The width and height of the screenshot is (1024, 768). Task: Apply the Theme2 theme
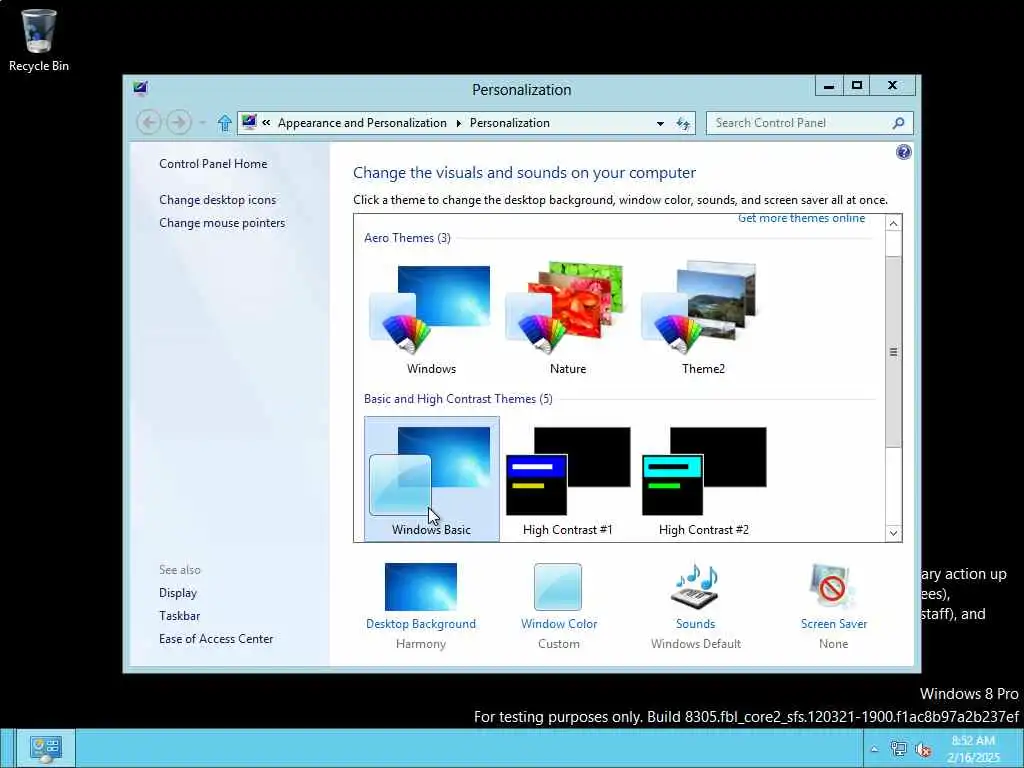click(703, 318)
